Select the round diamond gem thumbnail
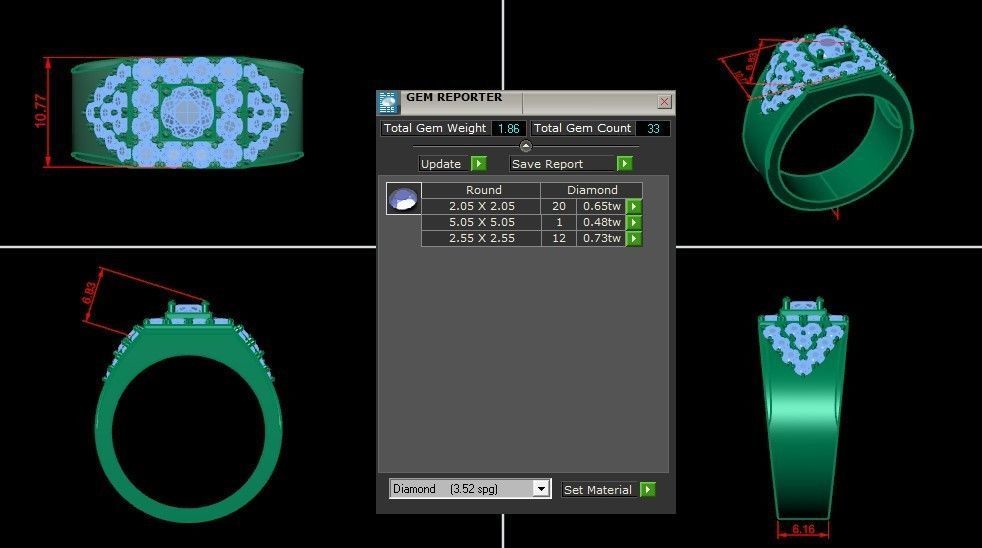 point(403,199)
